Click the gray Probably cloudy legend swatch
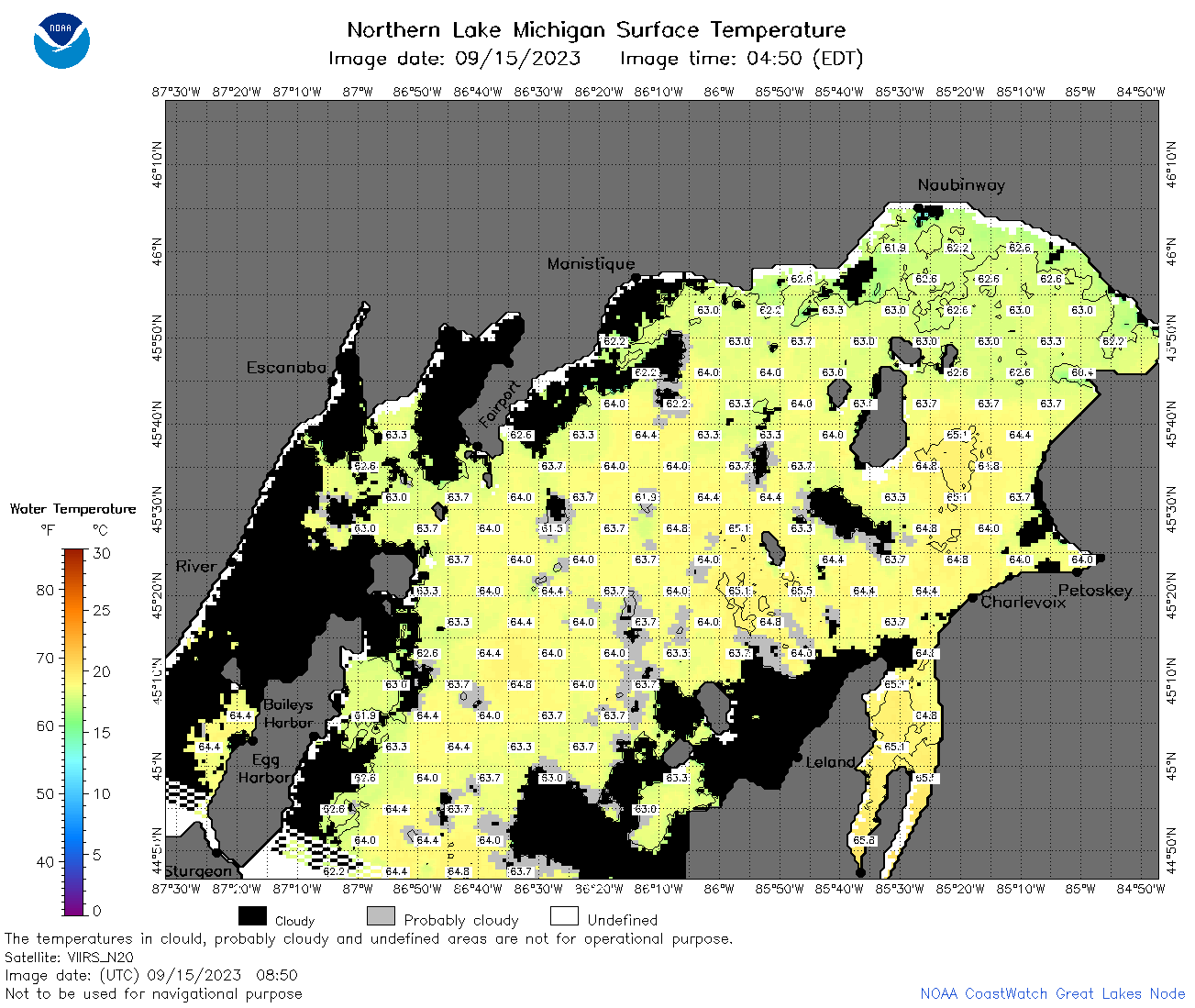The height and width of the screenshot is (1008, 1195). pos(381,916)
